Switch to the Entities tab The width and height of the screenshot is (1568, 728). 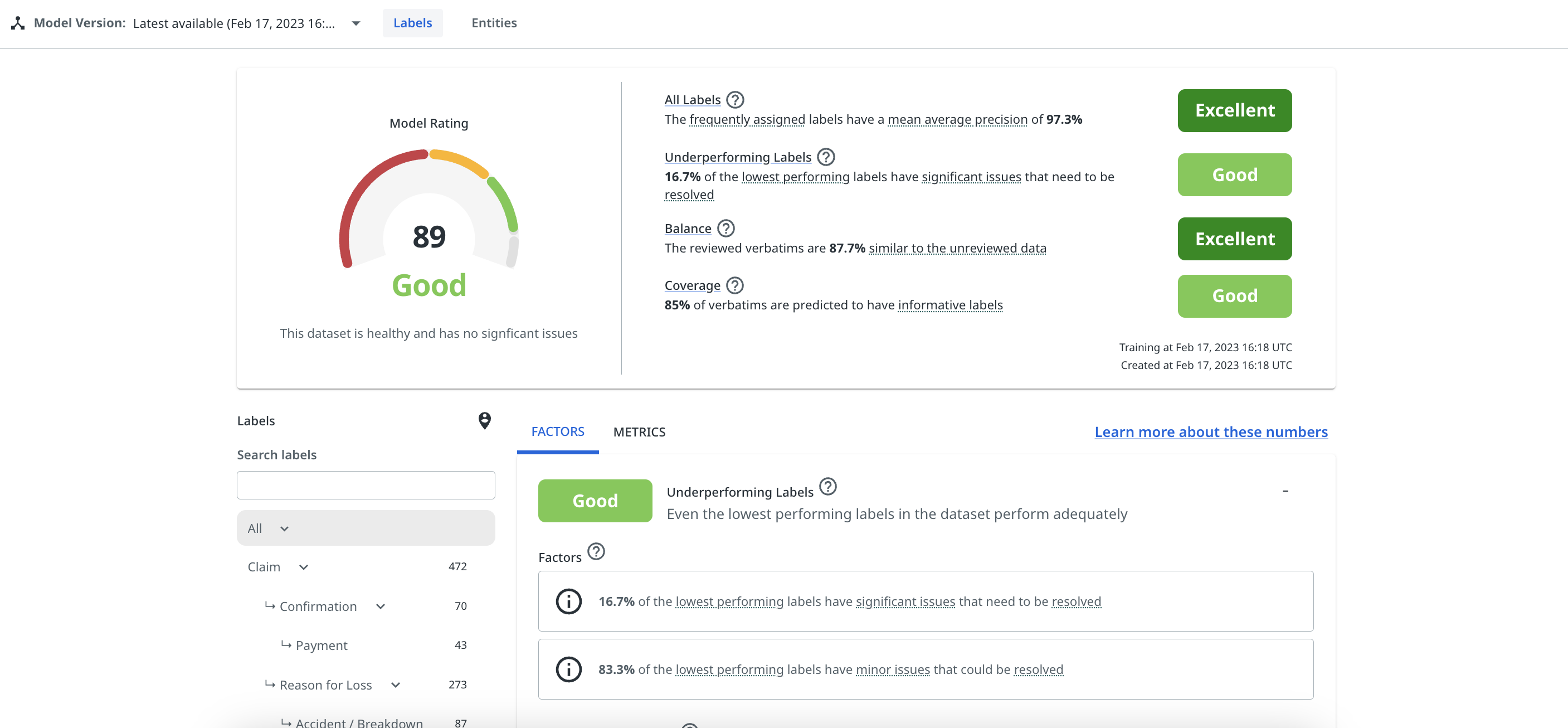pos(494,23)
